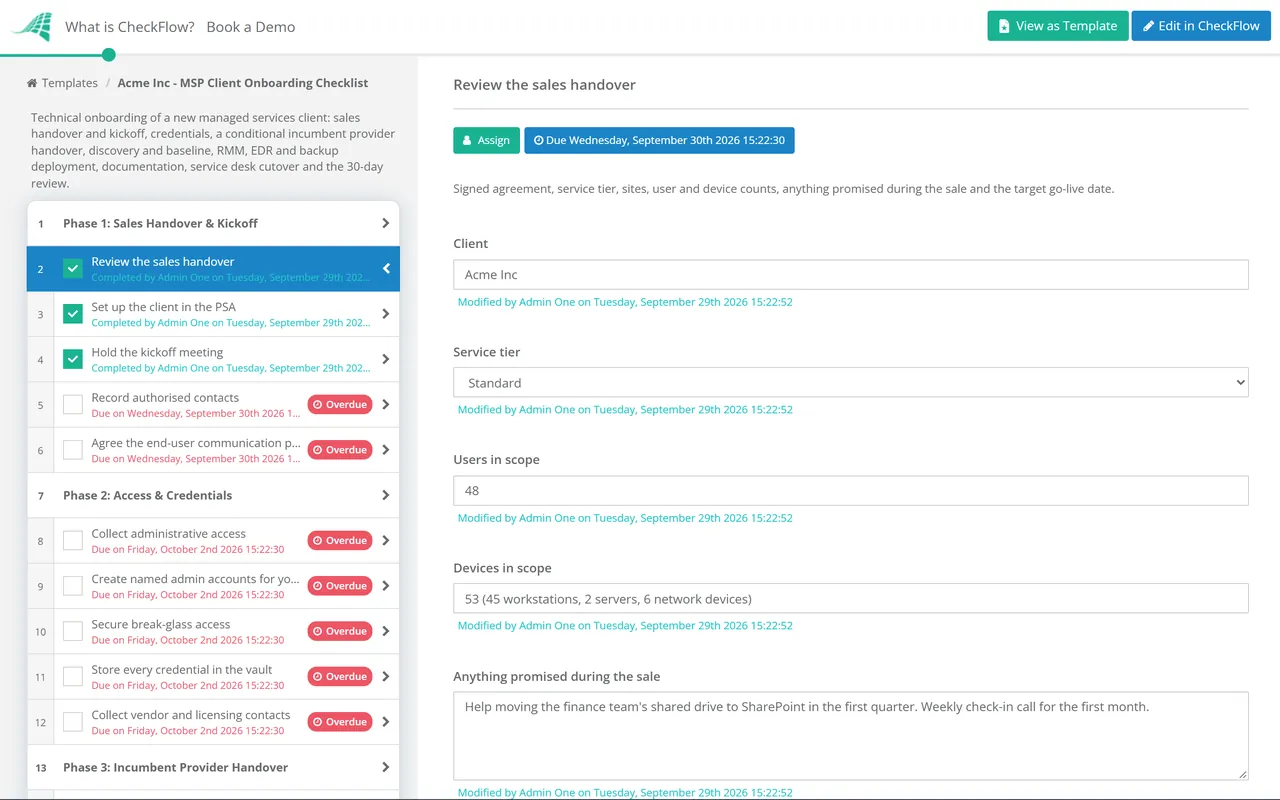This screenshot has height=800, width=1280.
Task: Click the Devices in scope field
Action: [x=851, y=599]
